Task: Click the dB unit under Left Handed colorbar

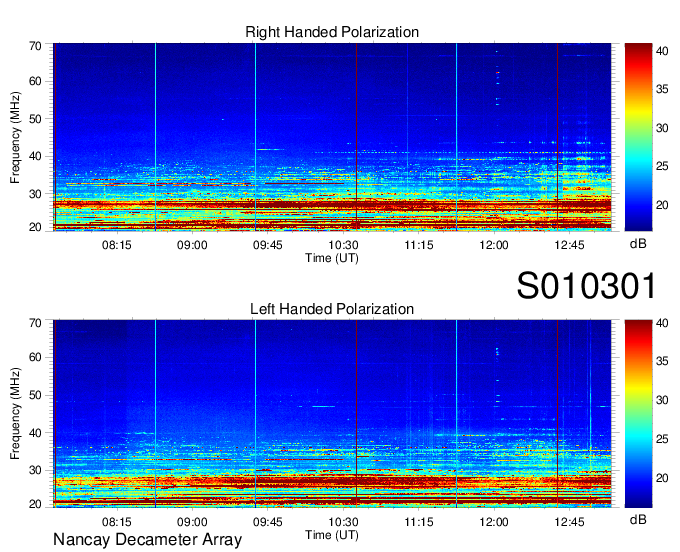Action: pos(638,520)
